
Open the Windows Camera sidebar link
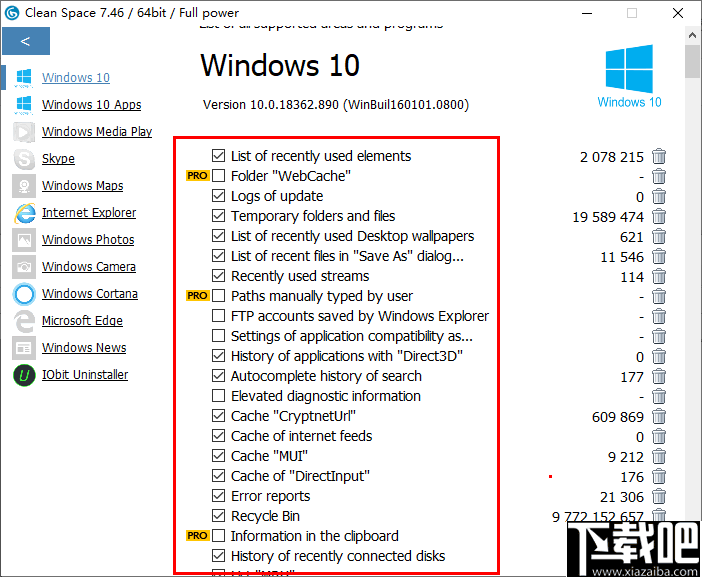pos(89,267)
